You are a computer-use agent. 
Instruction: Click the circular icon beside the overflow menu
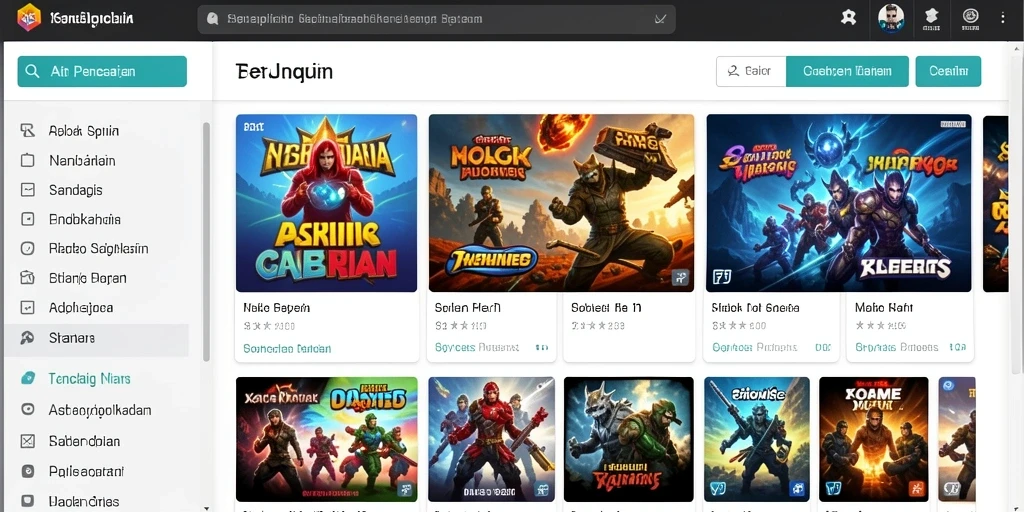[x=970, y=16]
